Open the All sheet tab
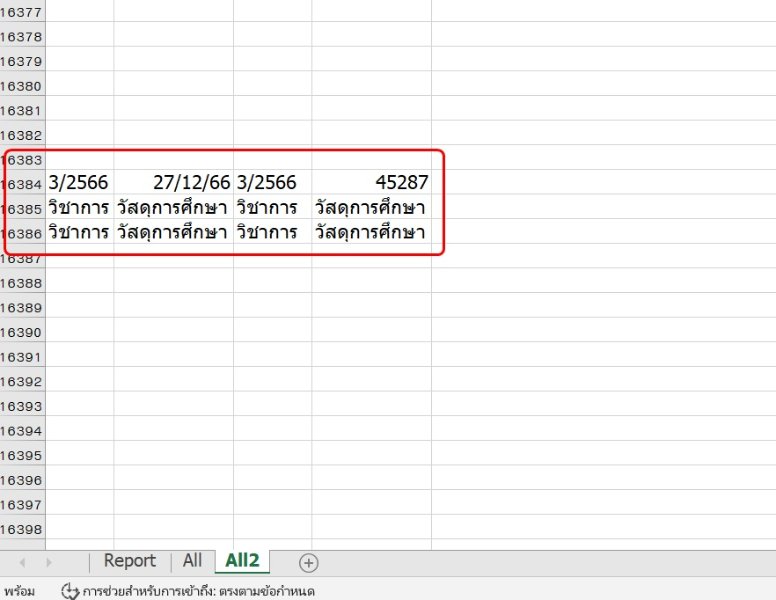This screenshot has height=600, width=776. click(192, 561)
